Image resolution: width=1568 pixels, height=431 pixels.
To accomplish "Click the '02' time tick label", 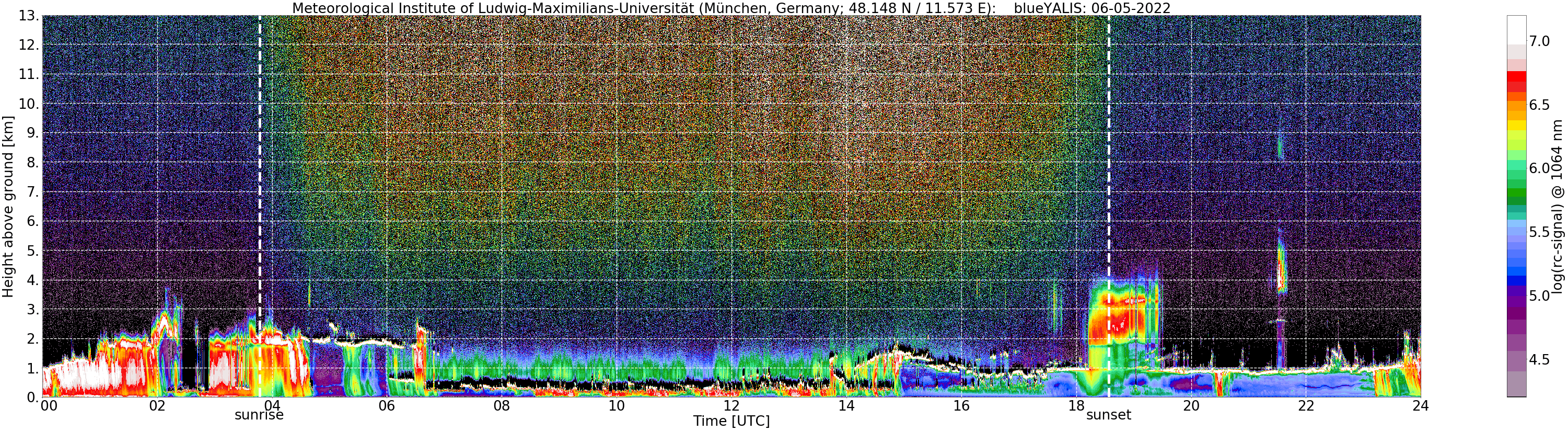I will [157, 406].
